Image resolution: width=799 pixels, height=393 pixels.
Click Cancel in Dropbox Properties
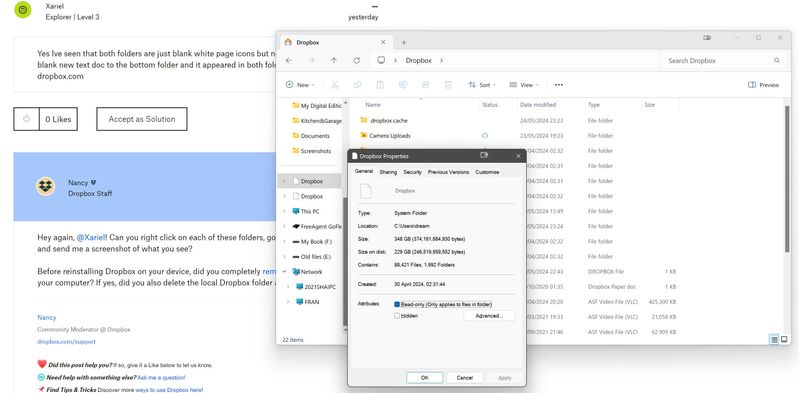point(465,378)
